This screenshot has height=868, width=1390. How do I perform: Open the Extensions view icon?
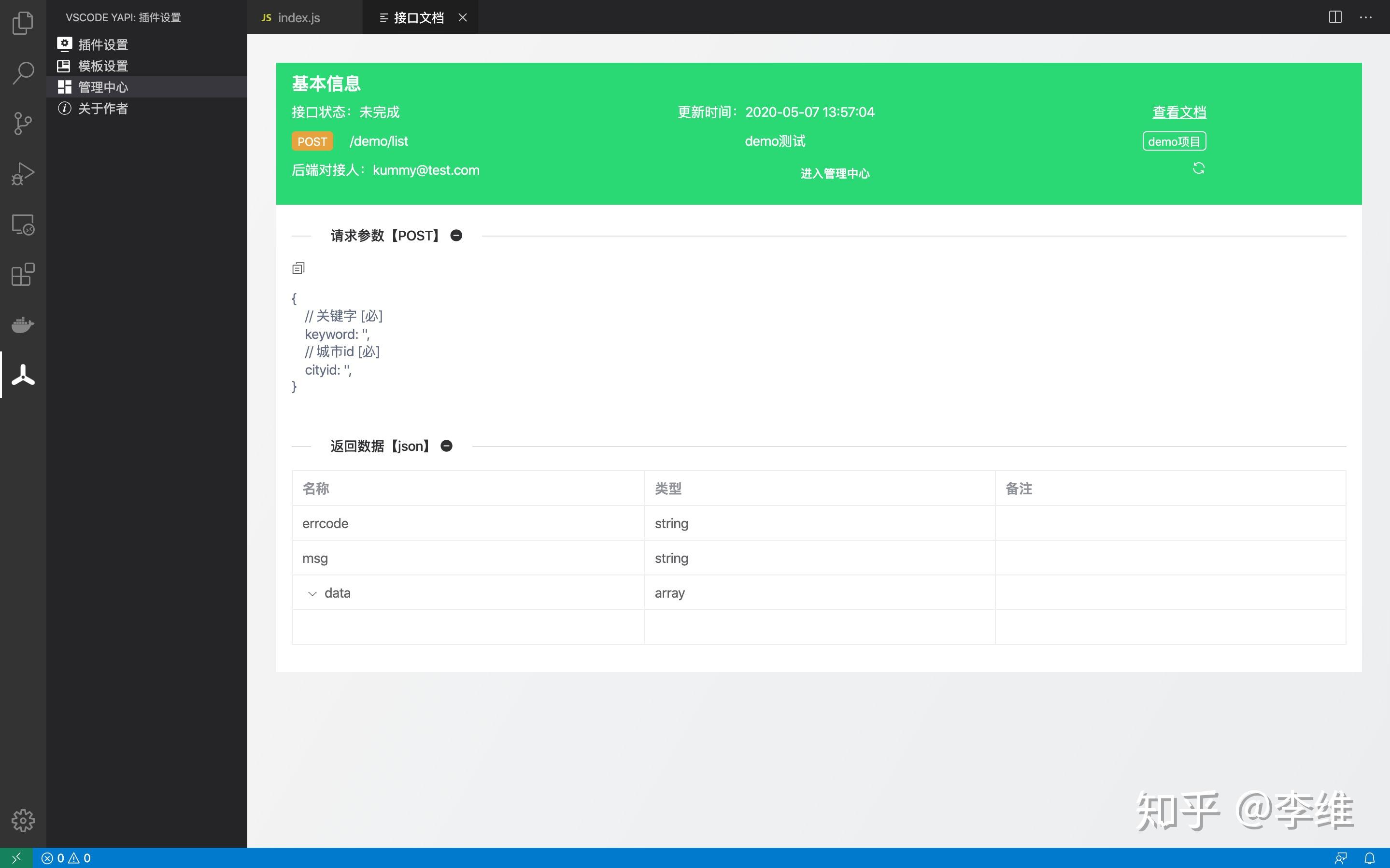[22, 275]
